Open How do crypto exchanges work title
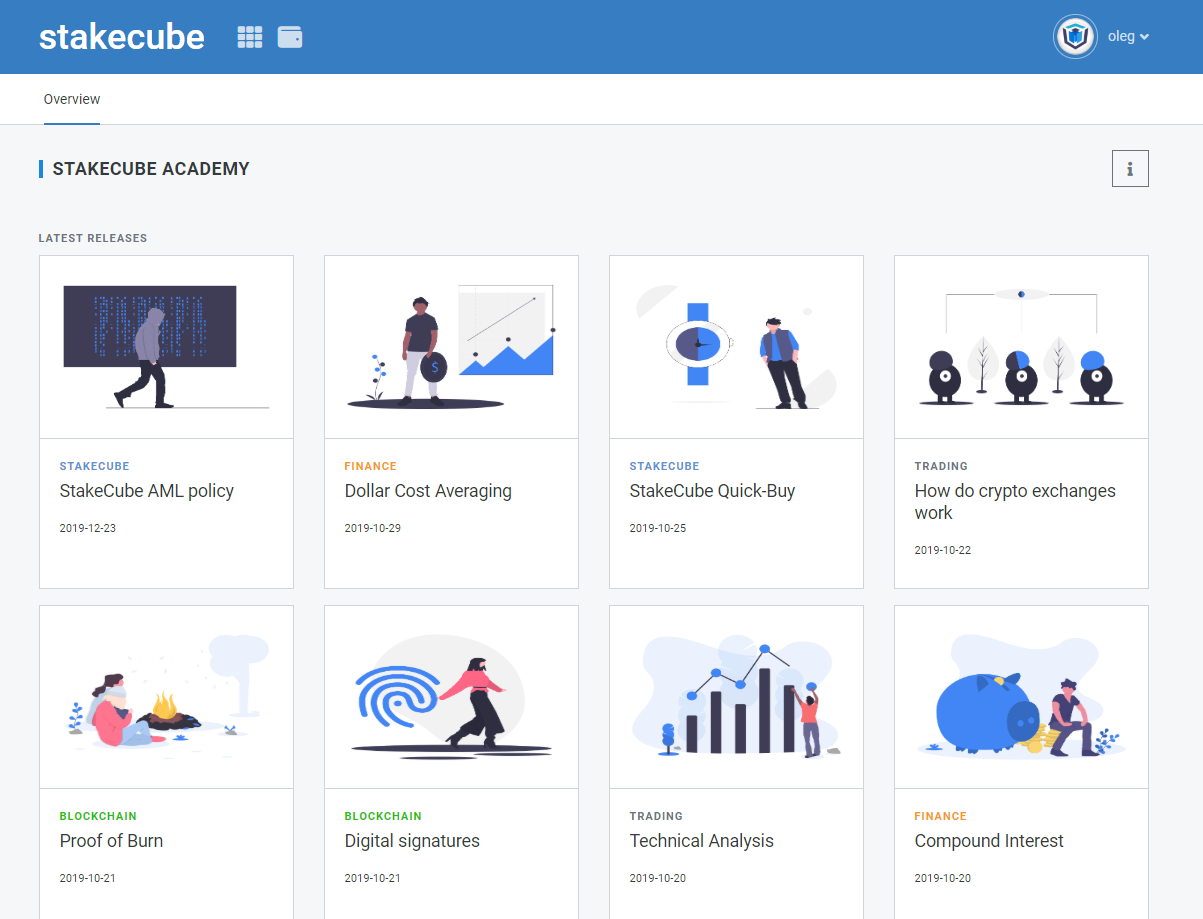 [1015, 502]
